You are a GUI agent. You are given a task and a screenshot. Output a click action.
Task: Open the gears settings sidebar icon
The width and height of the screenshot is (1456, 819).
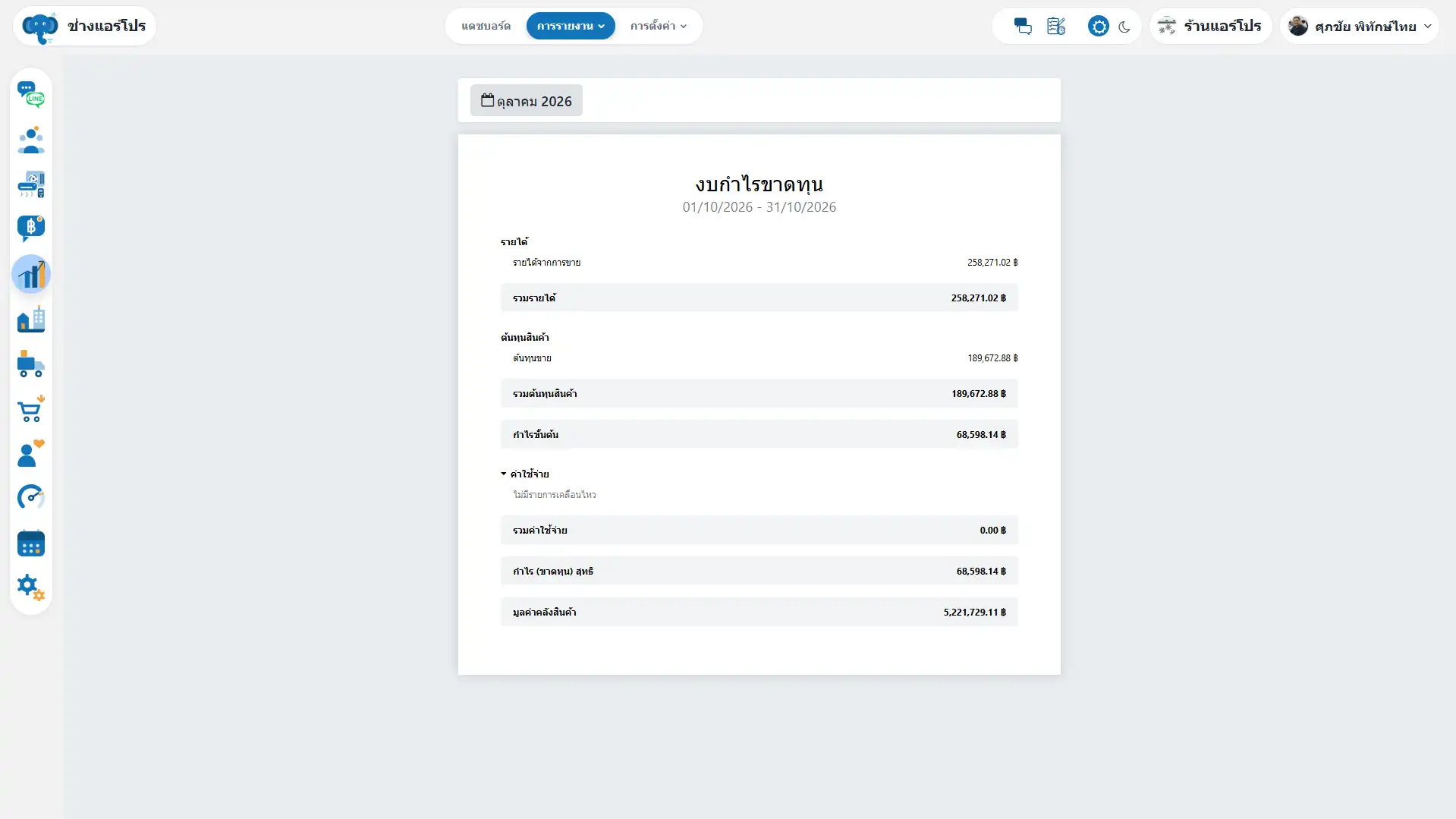click(31, 587)
